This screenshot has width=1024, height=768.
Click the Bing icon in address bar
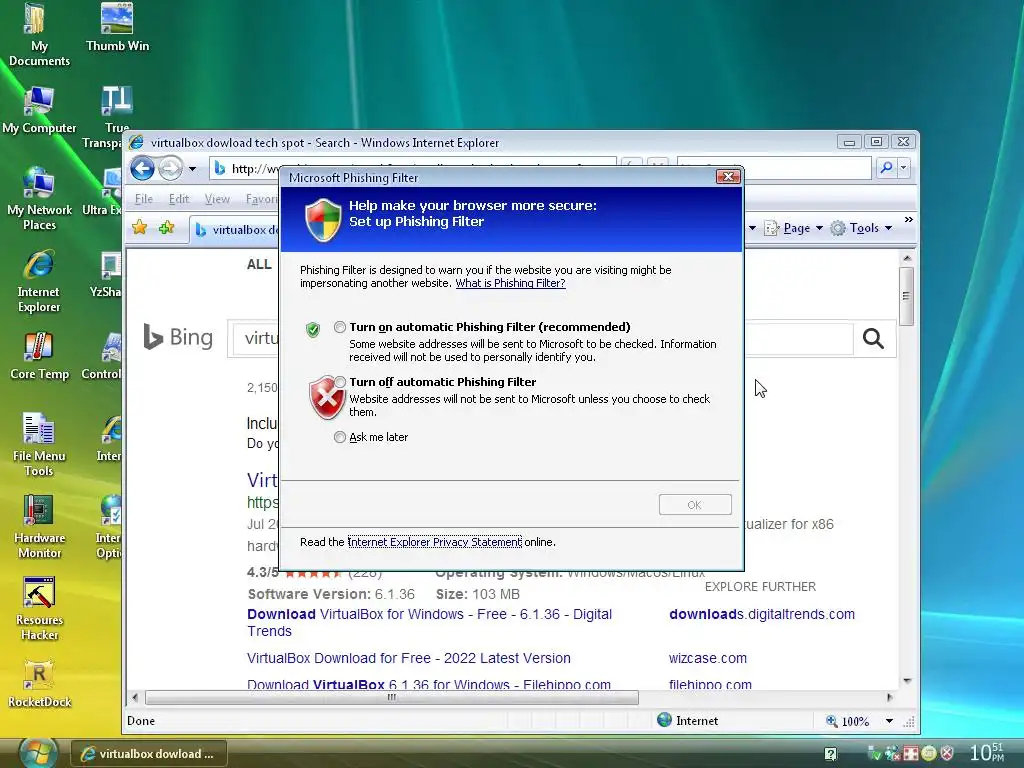220,168
